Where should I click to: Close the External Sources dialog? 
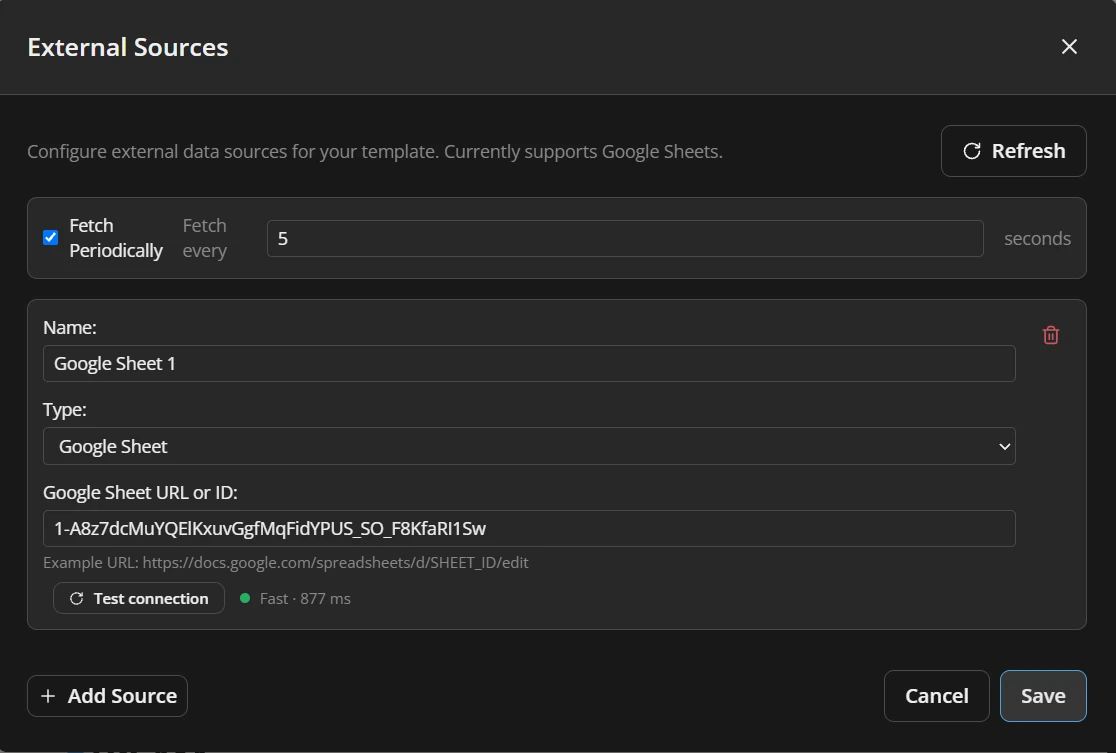(x=1069, y=47)
